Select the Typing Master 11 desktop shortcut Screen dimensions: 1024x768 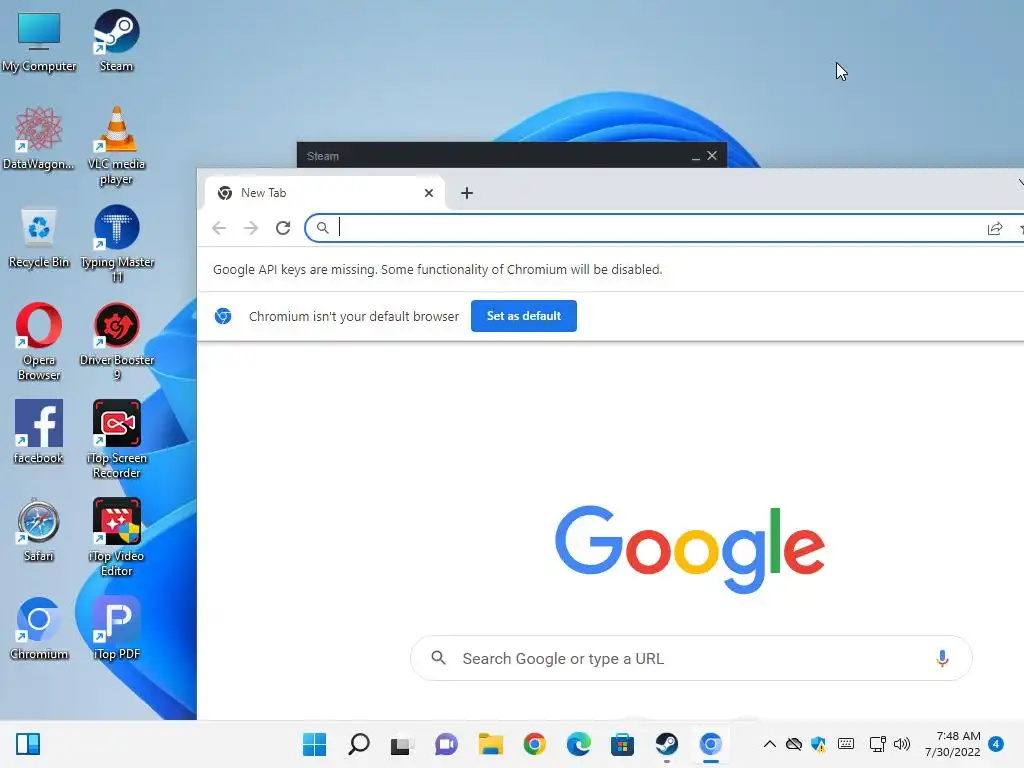point(117,244)
